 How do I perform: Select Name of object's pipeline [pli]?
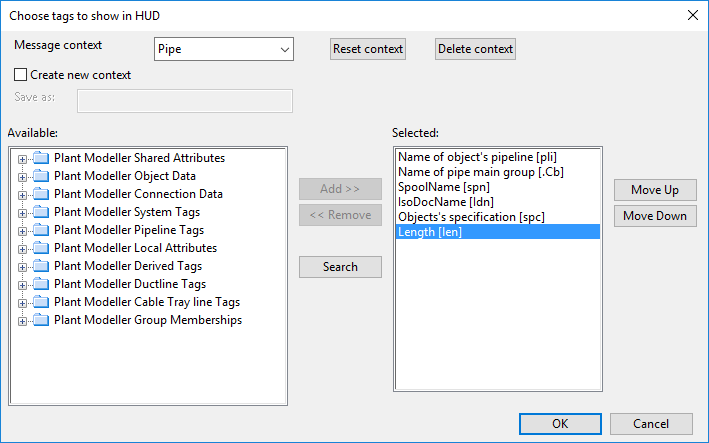coord(497,157)
